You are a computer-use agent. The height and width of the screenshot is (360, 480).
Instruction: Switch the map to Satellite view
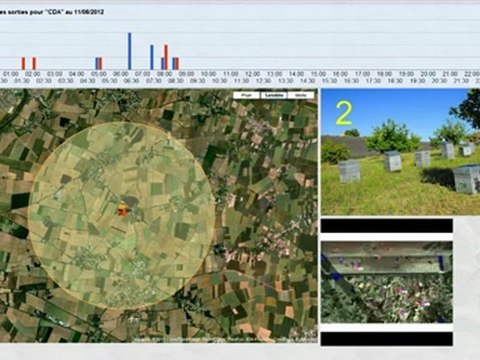pos(274,95)
